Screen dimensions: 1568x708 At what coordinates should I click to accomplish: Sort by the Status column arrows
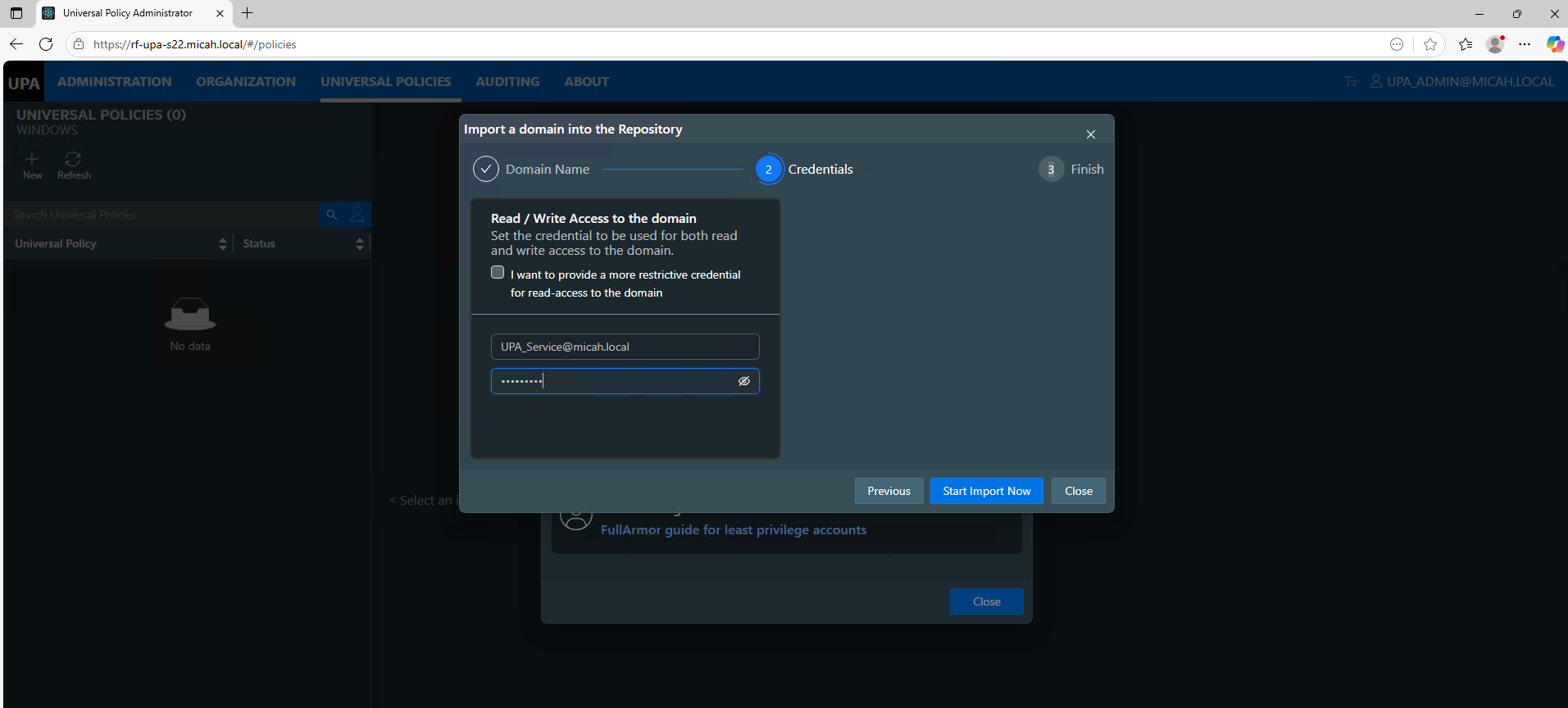(x=359, y=244)
